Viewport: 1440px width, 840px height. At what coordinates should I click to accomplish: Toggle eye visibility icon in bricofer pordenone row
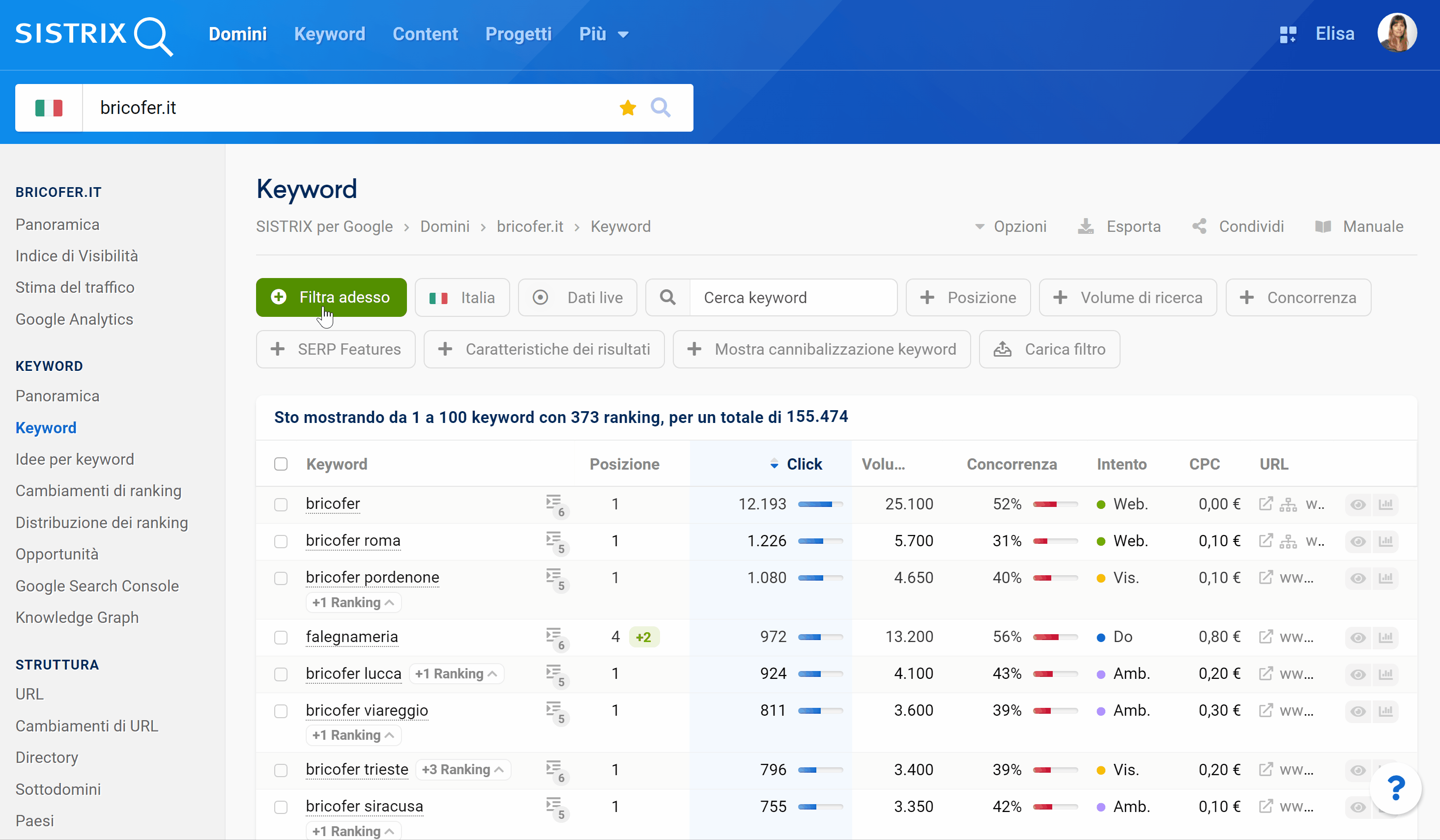pos(1358,578)
